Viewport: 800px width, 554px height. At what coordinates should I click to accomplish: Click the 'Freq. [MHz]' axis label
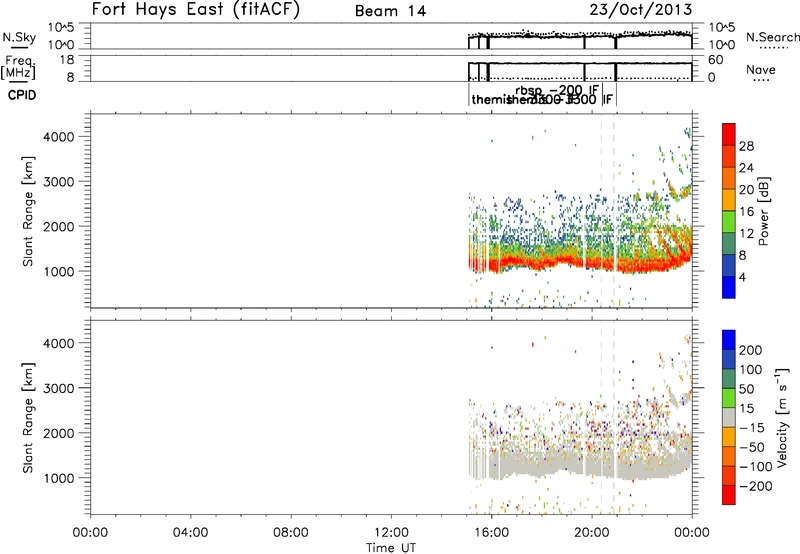point(18,67)
